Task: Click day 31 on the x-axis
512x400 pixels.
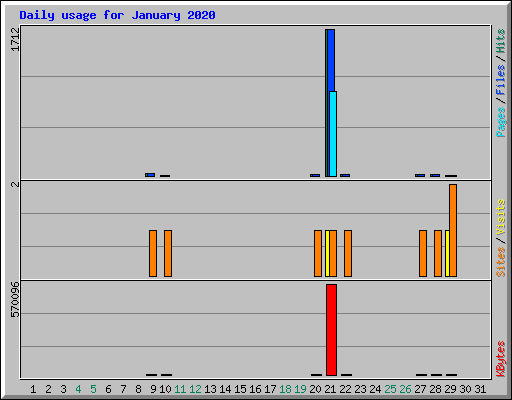Action: tap(480, 389)
